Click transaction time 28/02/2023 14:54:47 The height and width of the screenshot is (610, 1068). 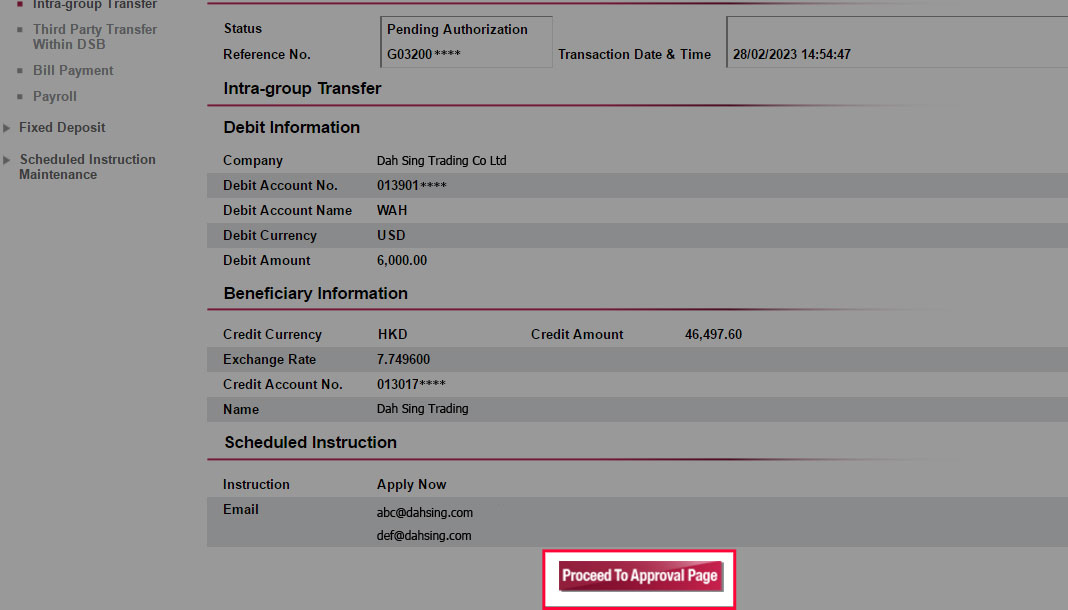(x=791, y=54)
